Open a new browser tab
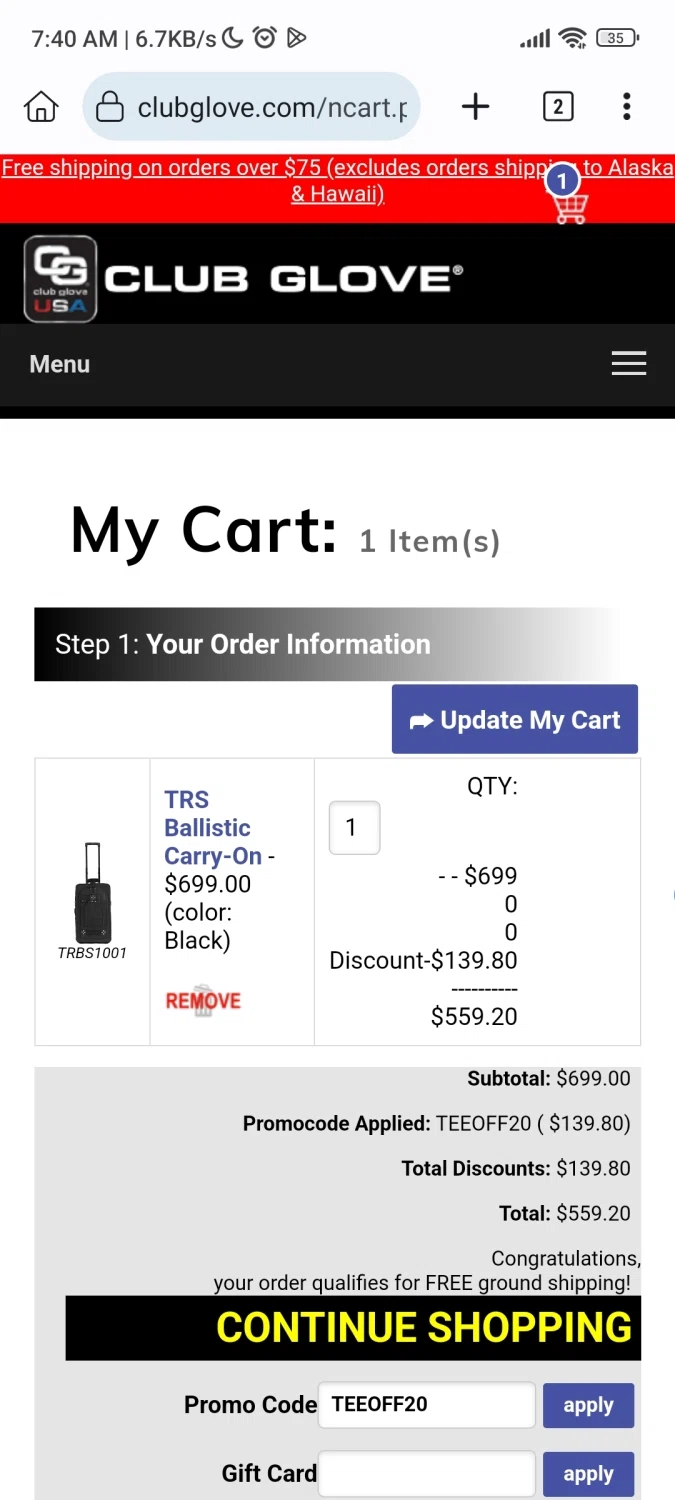Viewport: 675px width, 1500px height. [x=476, y=107]
